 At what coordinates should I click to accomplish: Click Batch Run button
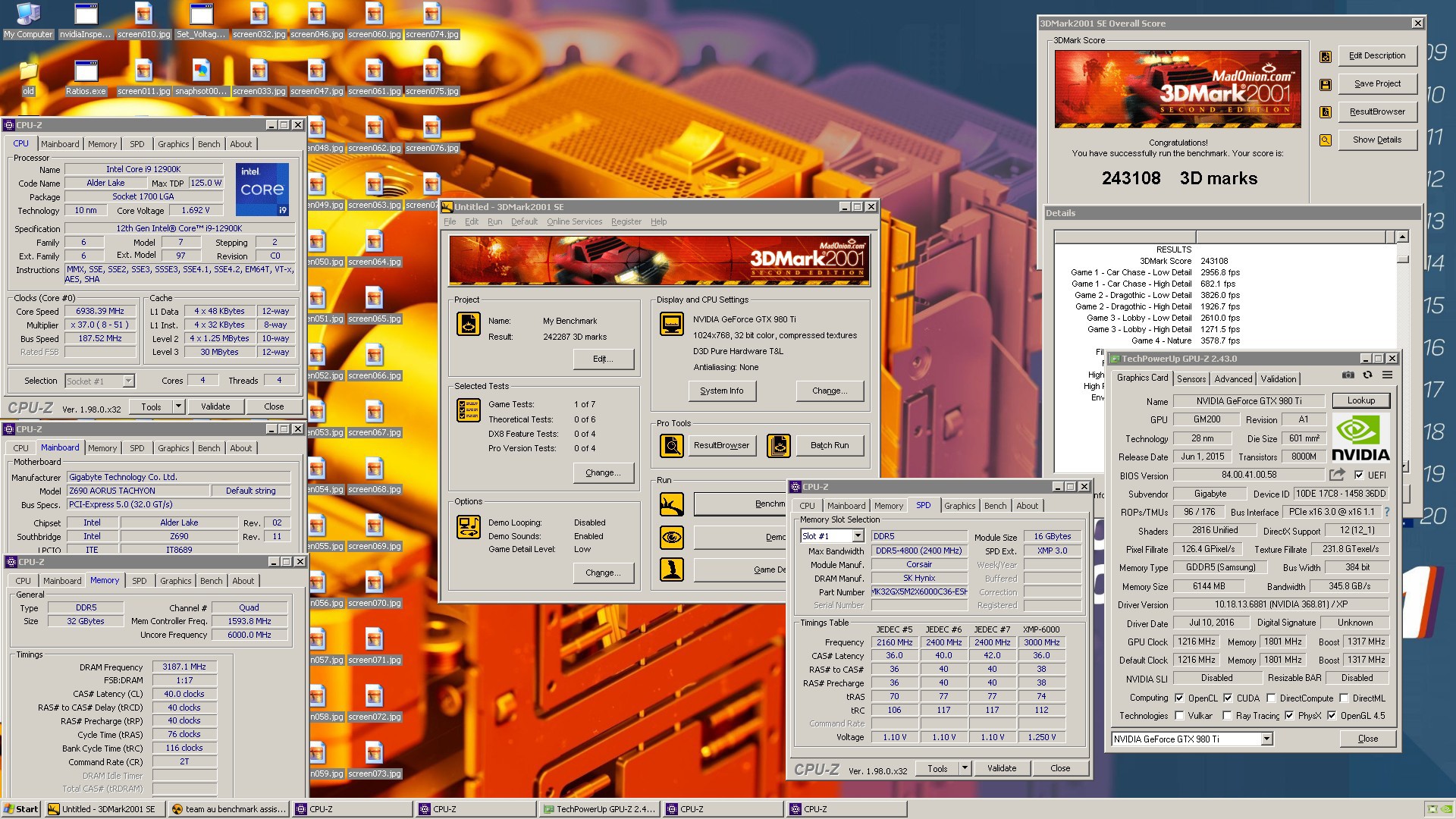(830, 446)
